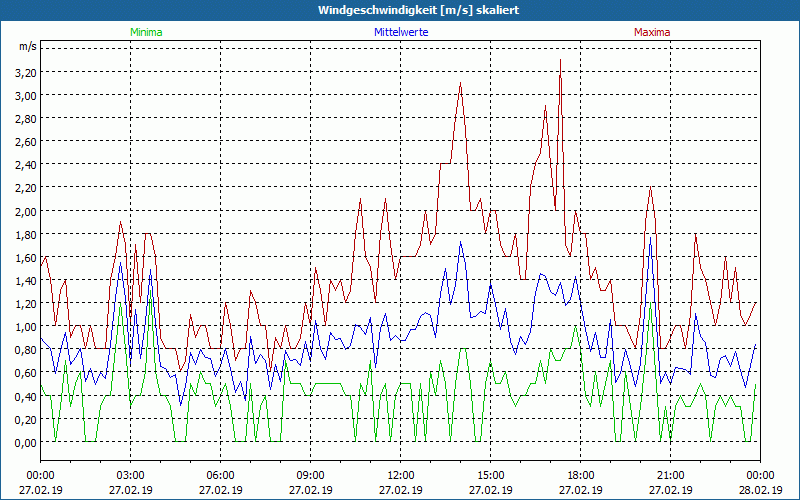Click the 2,60 y-axis value
Screen dimensions: 800x500
coord(26,141)
